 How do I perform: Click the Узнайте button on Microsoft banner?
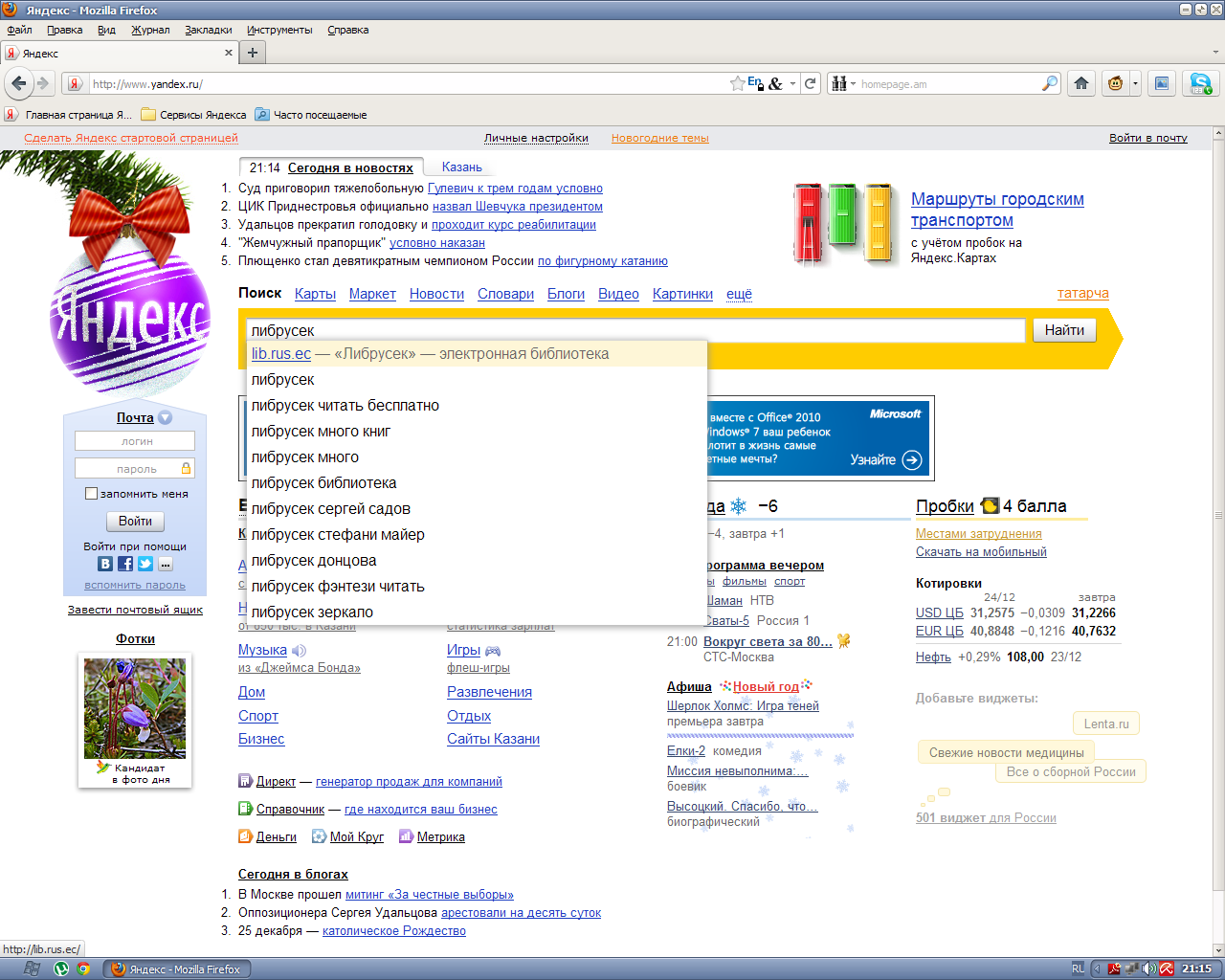click(885, 459)
